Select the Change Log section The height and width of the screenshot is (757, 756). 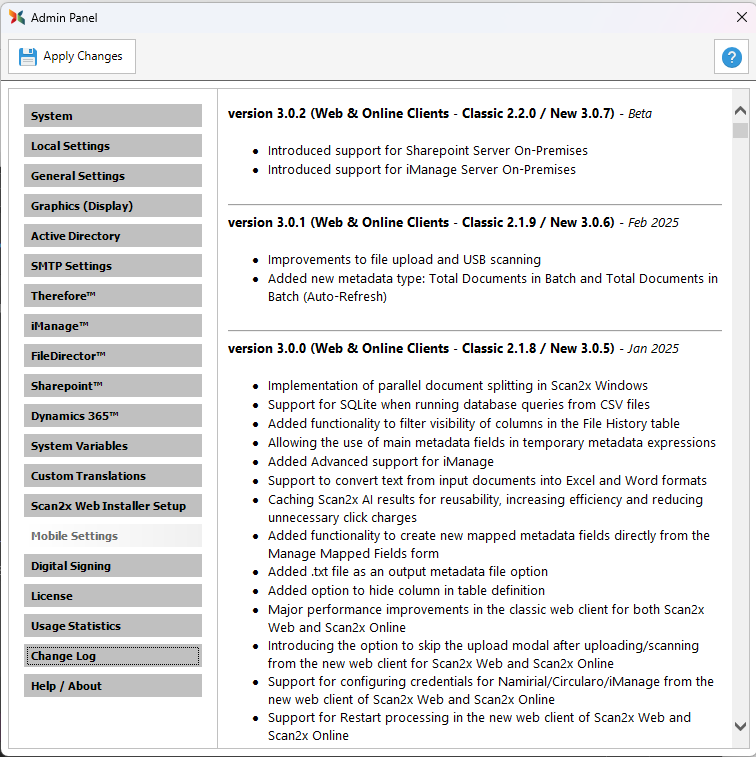coord(112,656)
